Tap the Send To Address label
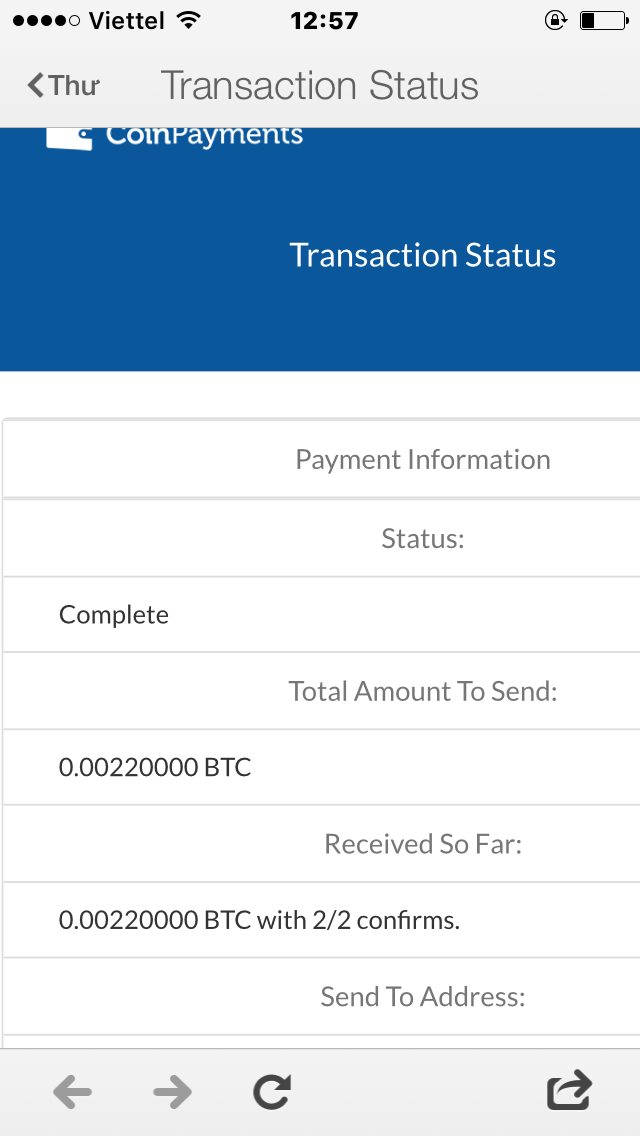 [x=422, y=996]
